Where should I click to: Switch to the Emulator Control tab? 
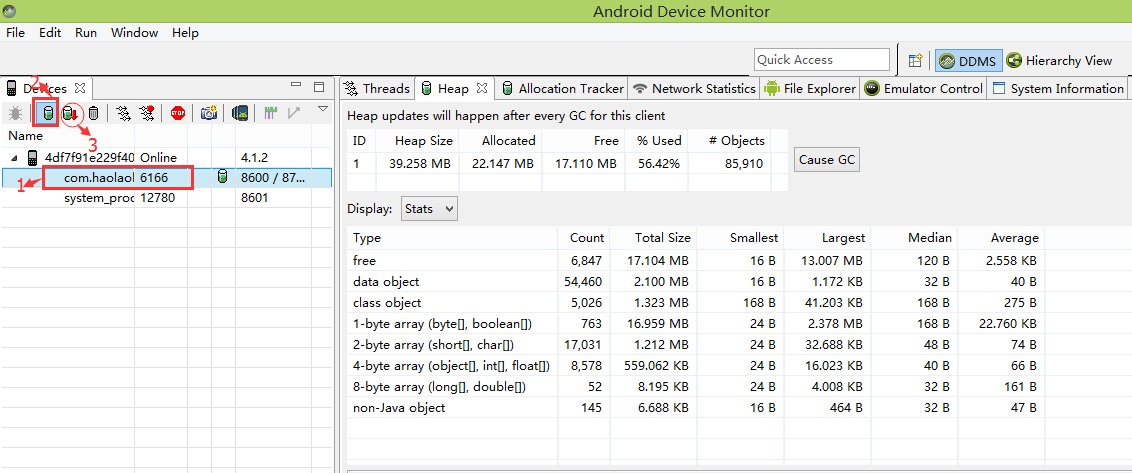pyautogui.click(x=923, y=89)
